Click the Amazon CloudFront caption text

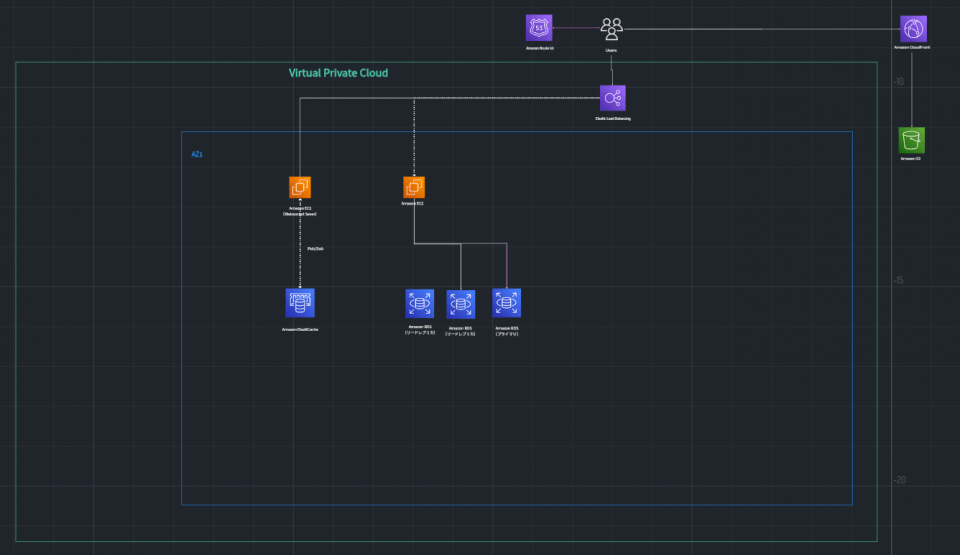[x=912, y=47]
